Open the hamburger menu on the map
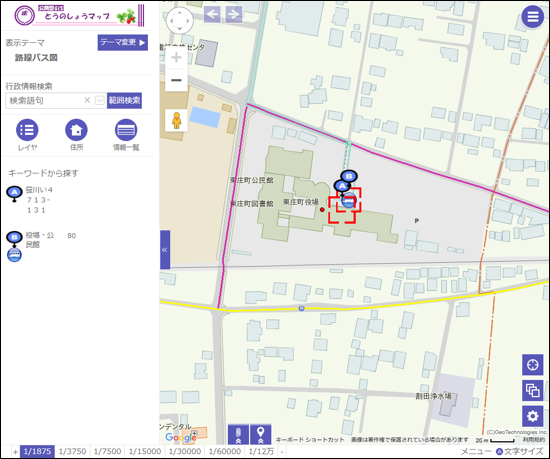The image size is (550, 459). pyautogui.click(x=532, y=16)
